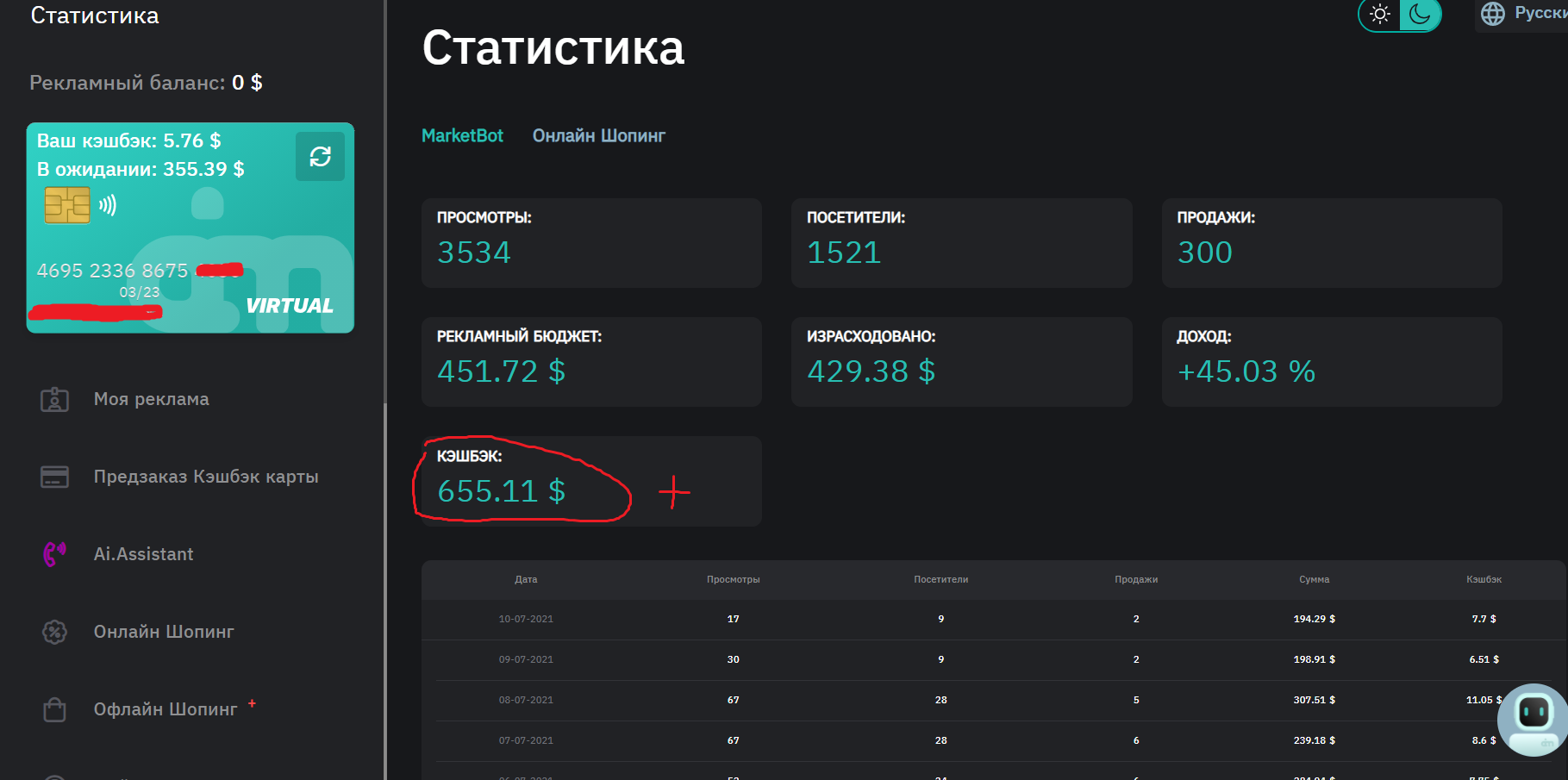
Task: Click the Сумма column header
Action: [x=1315, y=579]
